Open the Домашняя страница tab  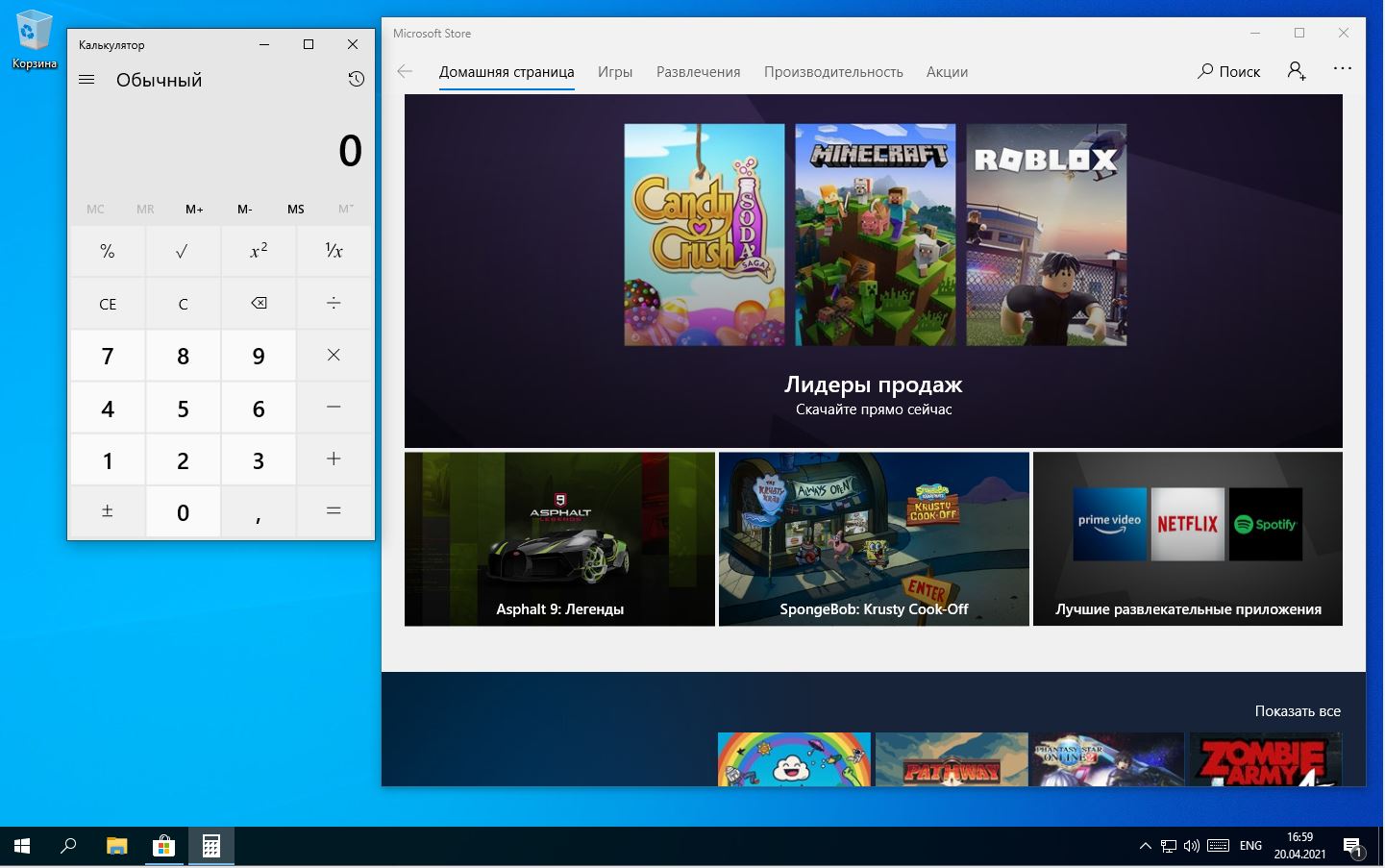(507, 71)
